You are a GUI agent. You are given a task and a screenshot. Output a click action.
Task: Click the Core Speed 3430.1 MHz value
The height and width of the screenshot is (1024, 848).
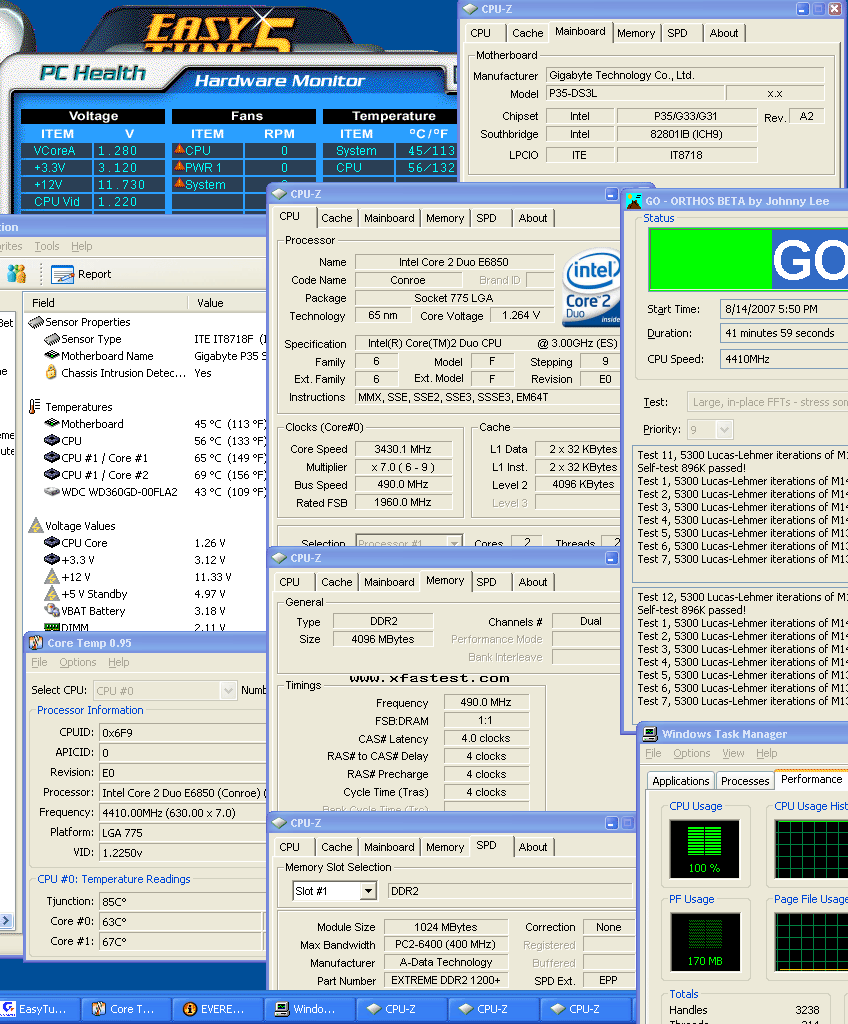coord(403,449)
